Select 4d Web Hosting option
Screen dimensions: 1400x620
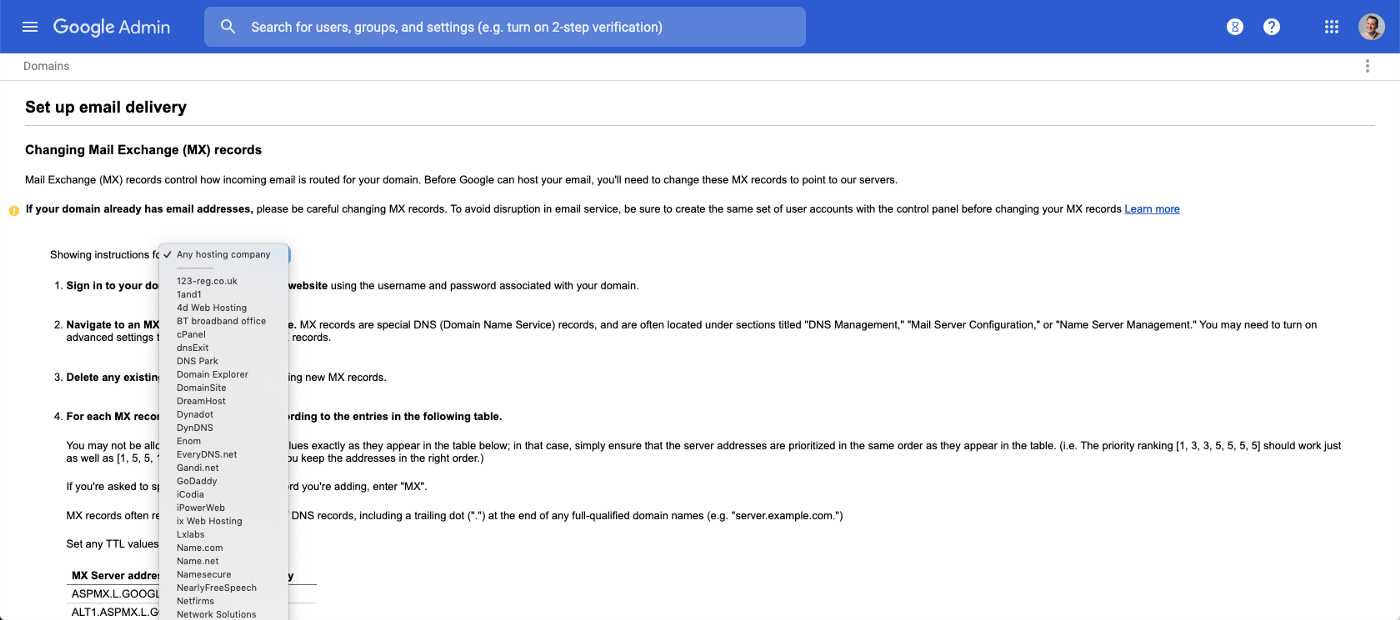[x=212, y=308]
